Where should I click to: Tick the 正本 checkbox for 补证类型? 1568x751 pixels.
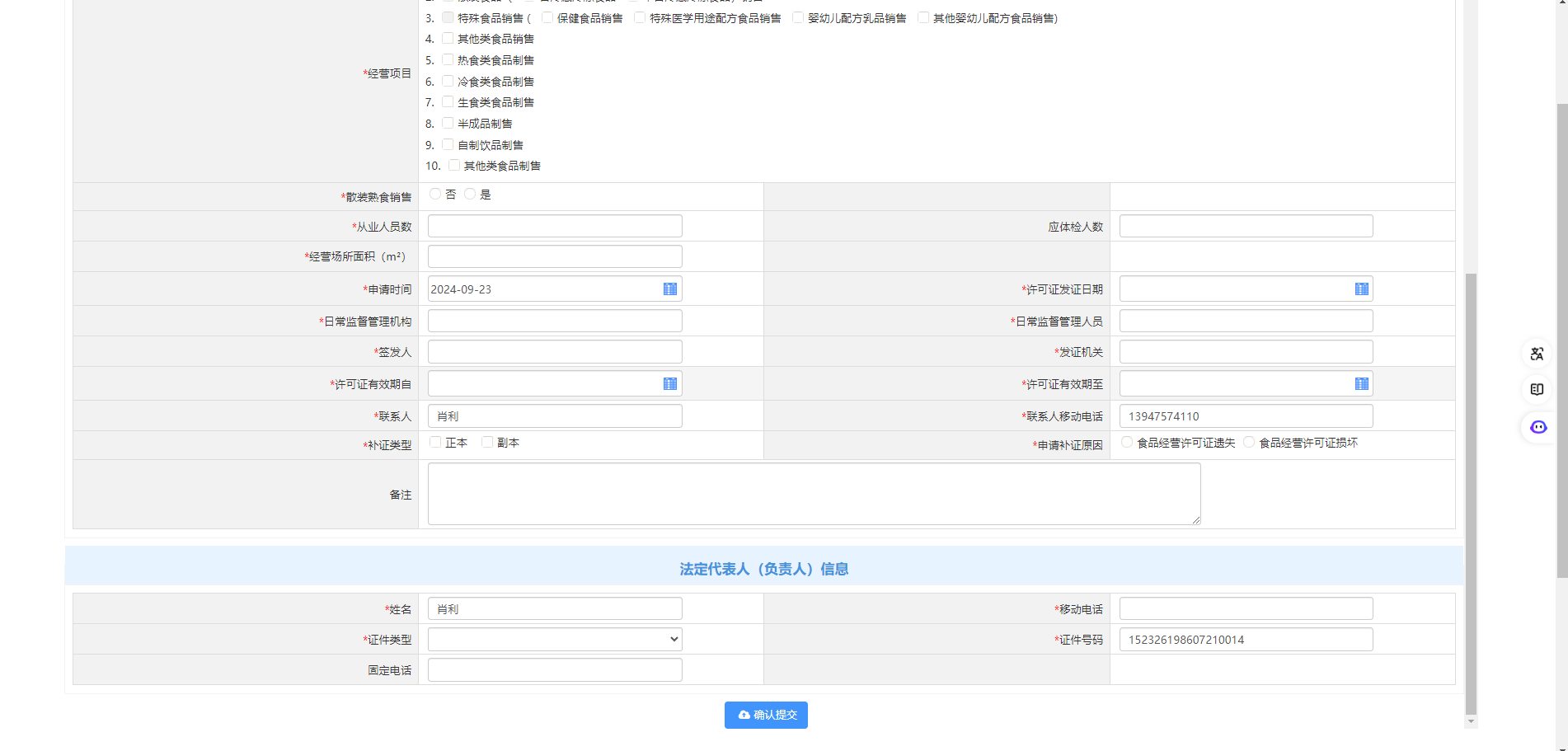(x=435, y=443)
